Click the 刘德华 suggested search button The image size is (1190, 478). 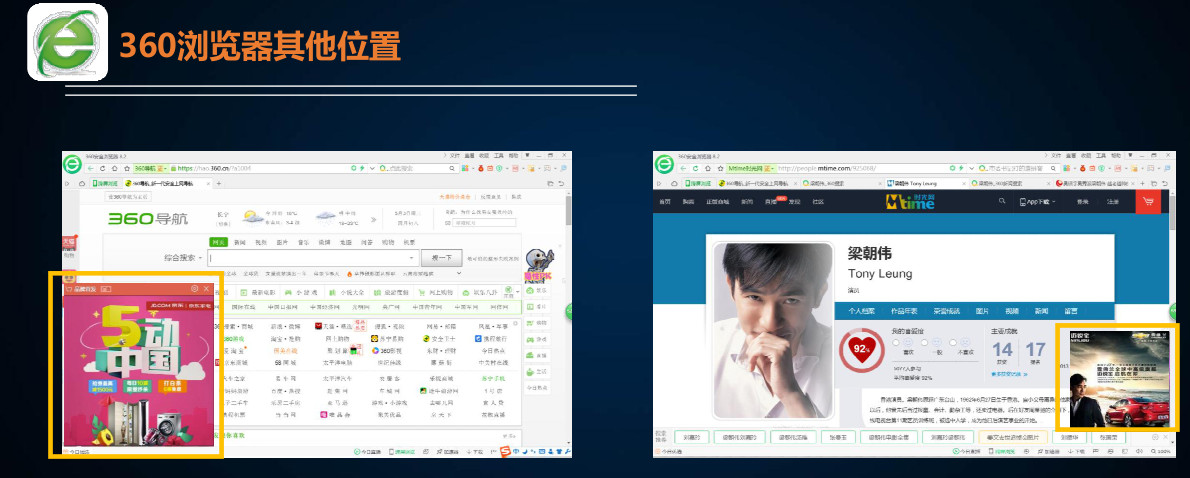(1069, 437)
